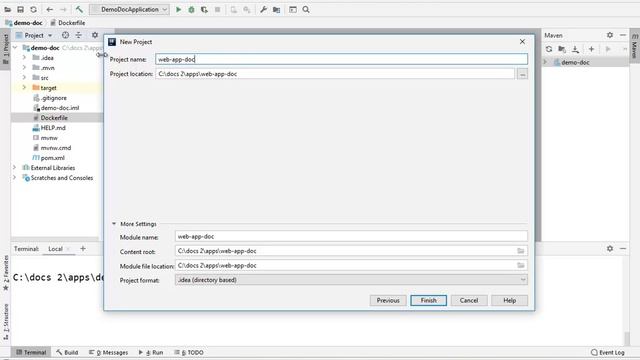Open the Terminal tool window tab at bottom
Viewport: 640px width, 360px height.
(x=31, y=352)
